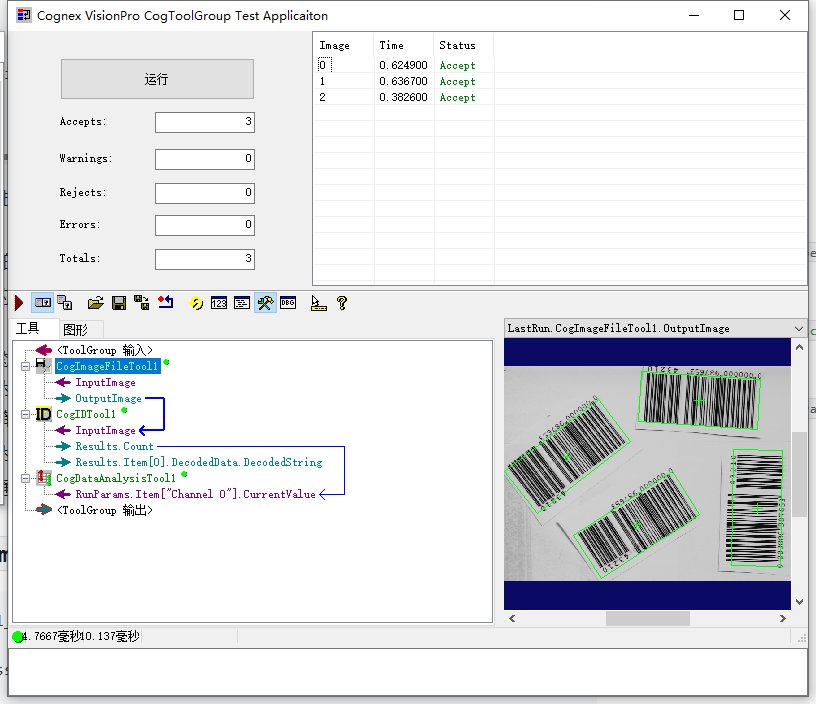The width and height of the screenshot is (816, 704).
Task: Select the Results.Count terminal
Action: (x=114, y=446)
